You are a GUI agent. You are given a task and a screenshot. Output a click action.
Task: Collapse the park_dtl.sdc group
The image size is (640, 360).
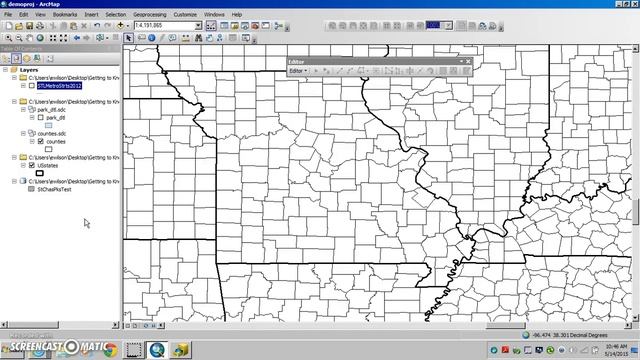23,109
